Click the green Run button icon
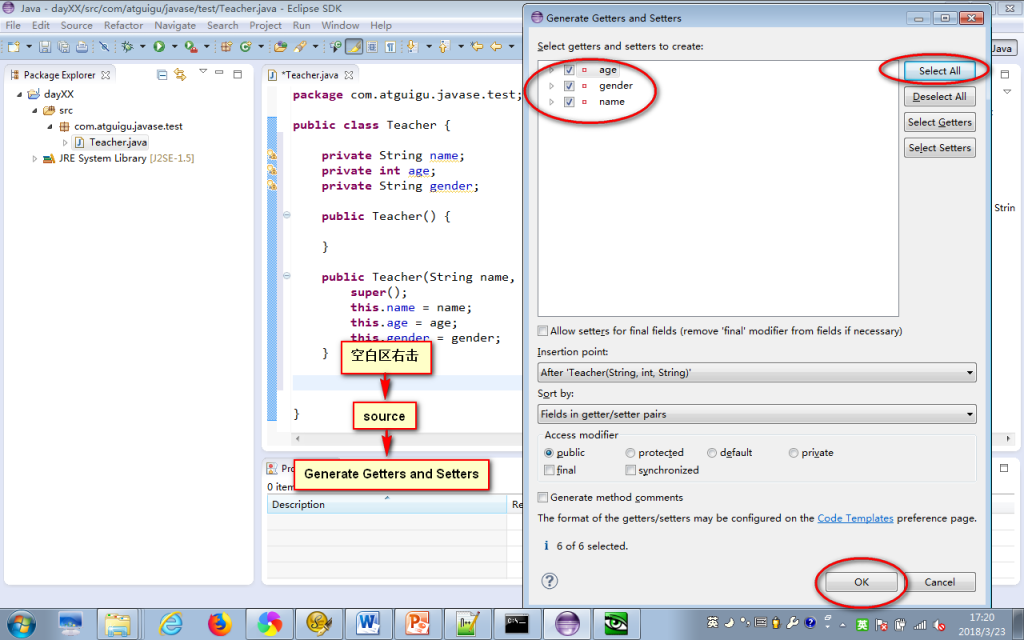 (159, 46)
